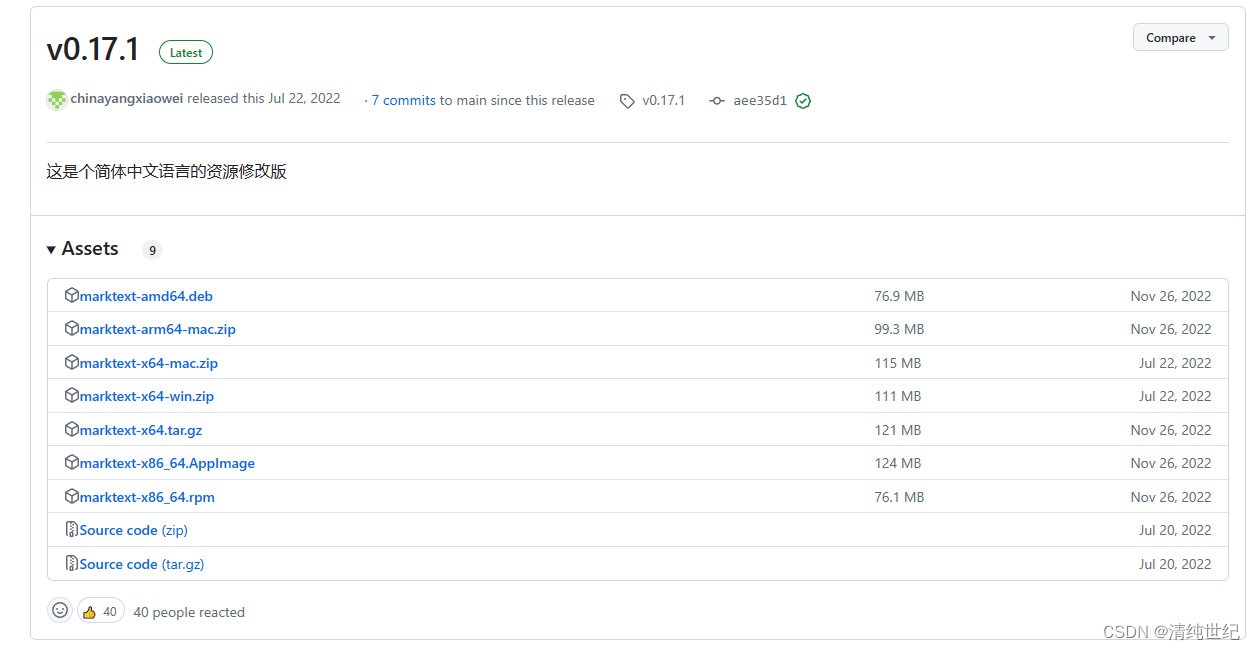Click package icon for marktext-amd64.deb
Viewport: 1255px width, 650px height.
[72, 295]
